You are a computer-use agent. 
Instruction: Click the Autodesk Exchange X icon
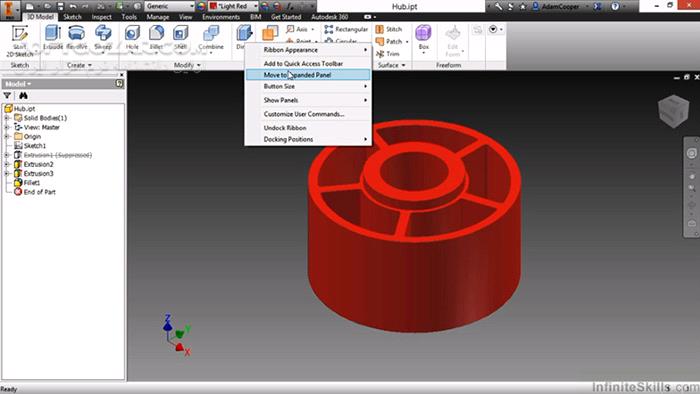coord(598,6)
